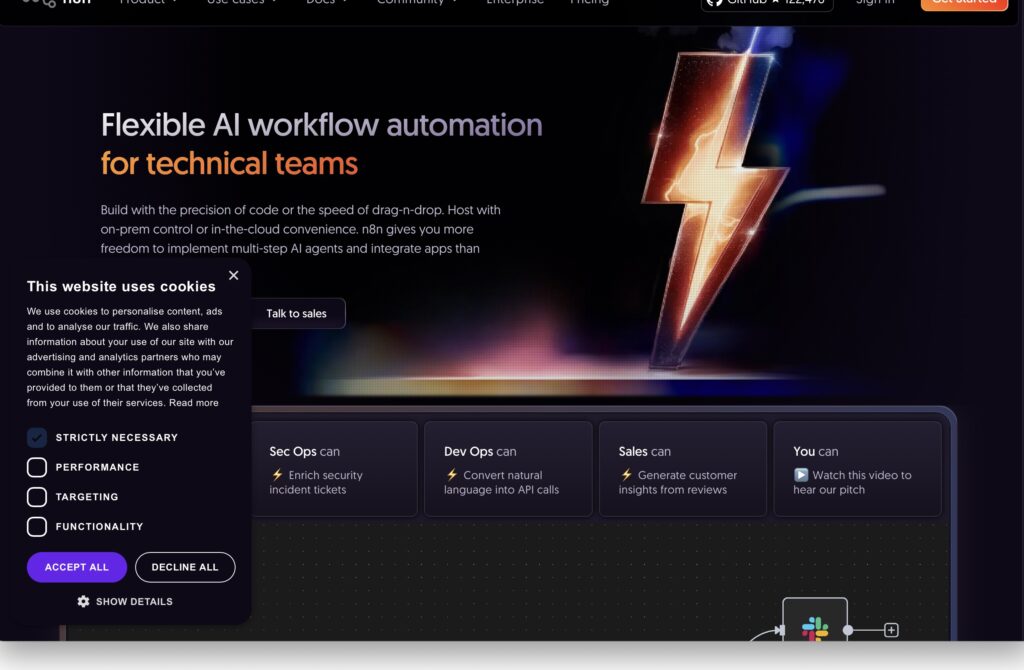The image size is (1024, 670).
Task: Switch to the Sales can tab
Action: [x=682, y=468]
